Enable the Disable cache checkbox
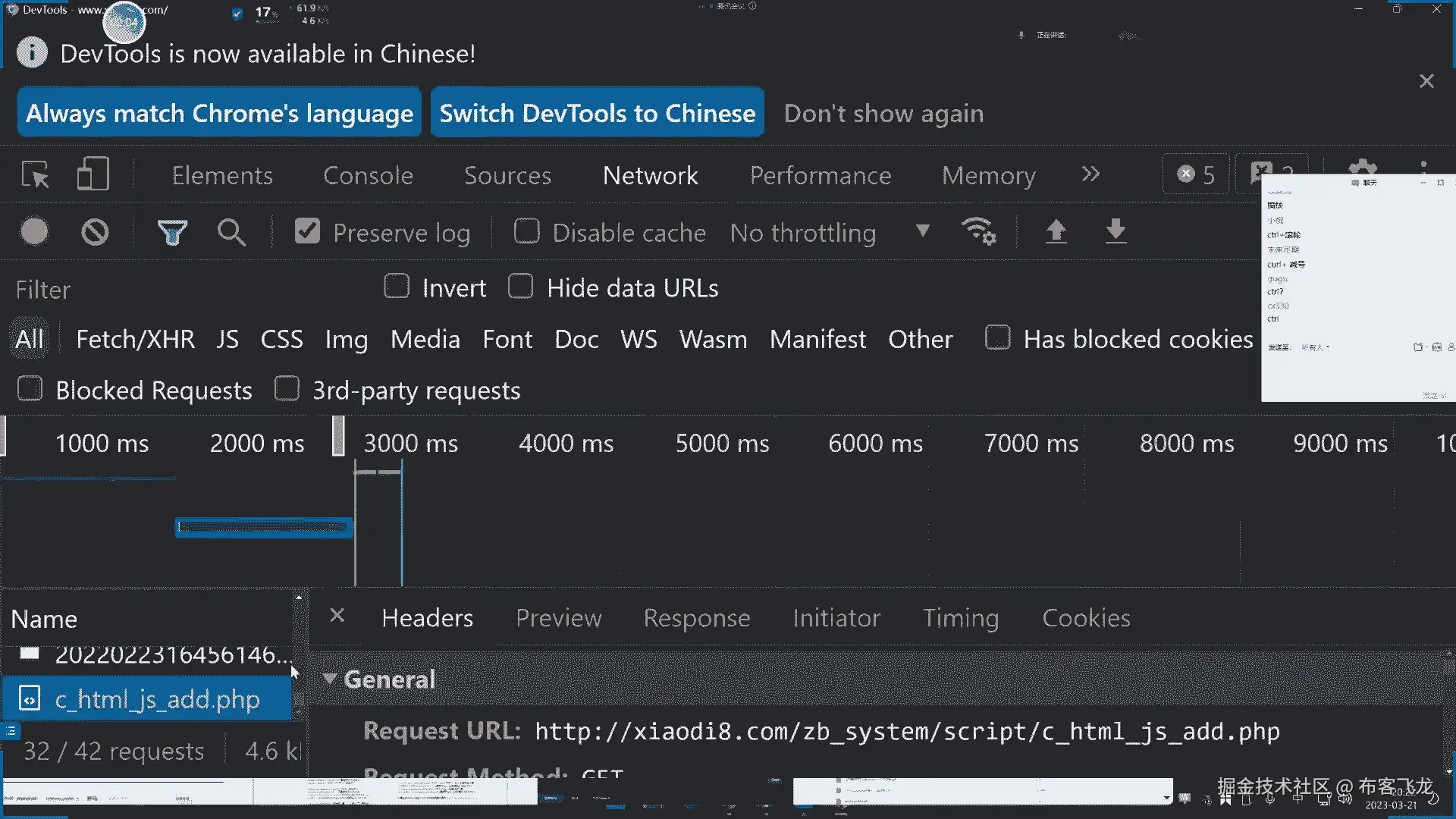 pos(526,231)
